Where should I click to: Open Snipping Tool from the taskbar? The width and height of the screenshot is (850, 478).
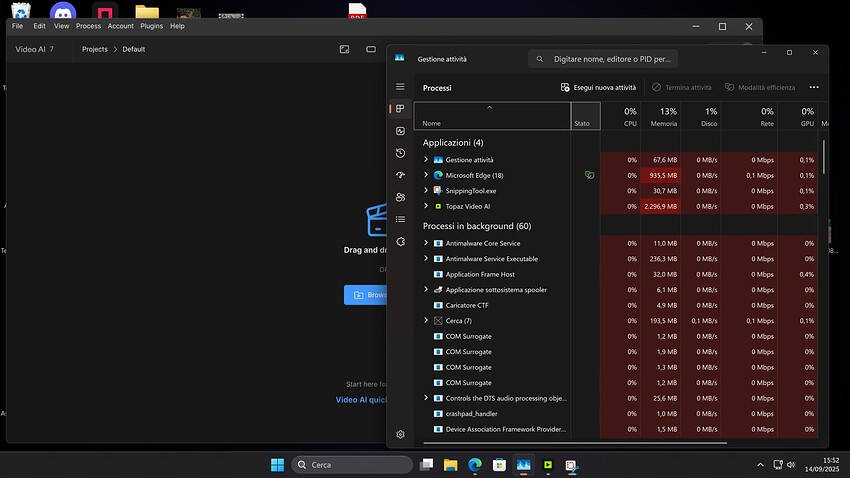coord(571,465)
